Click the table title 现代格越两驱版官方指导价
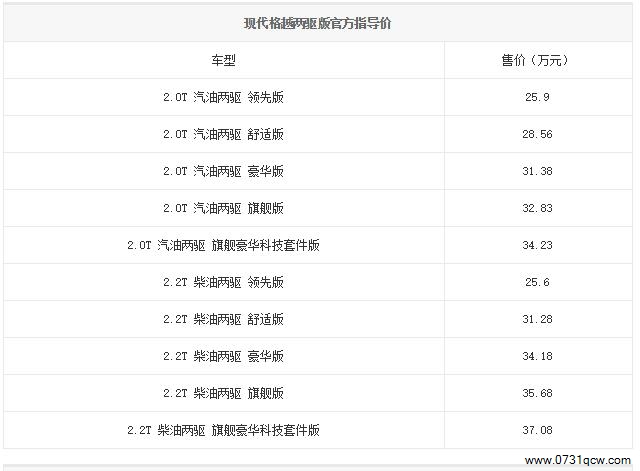This screenshot has width=640, height=471. [318, 23]
